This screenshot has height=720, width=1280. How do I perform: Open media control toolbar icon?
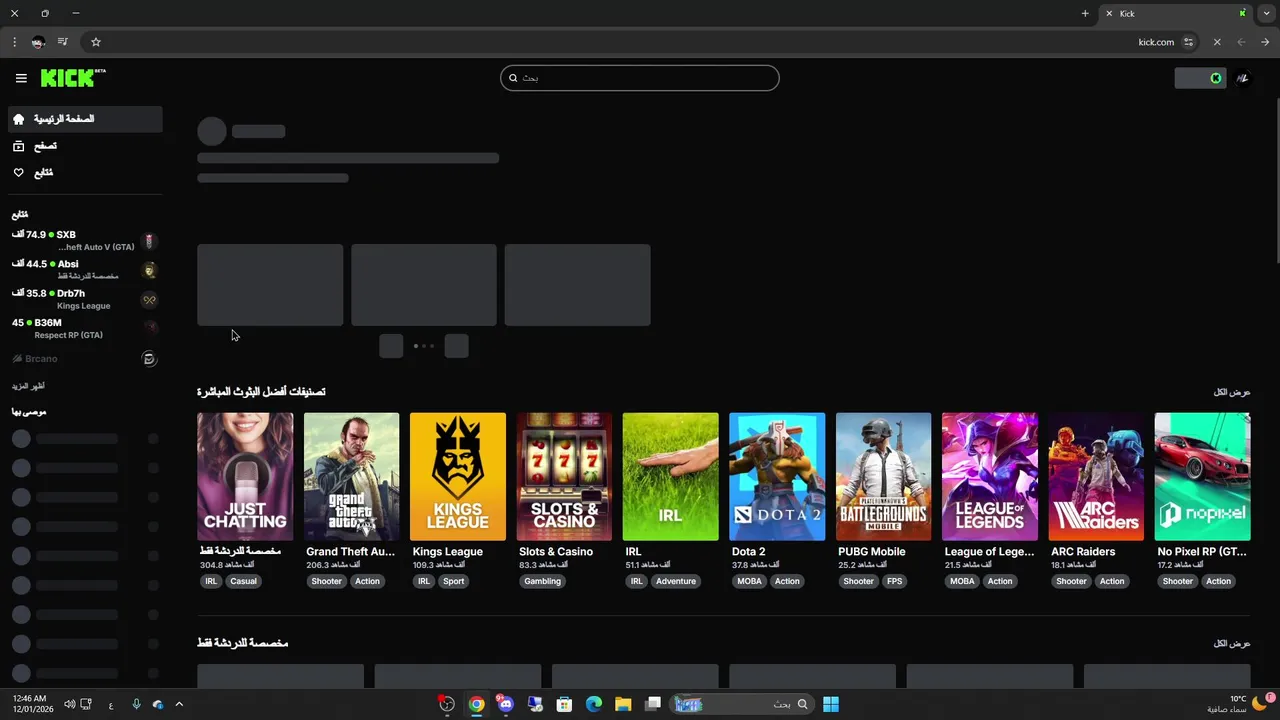coord(62,42)
